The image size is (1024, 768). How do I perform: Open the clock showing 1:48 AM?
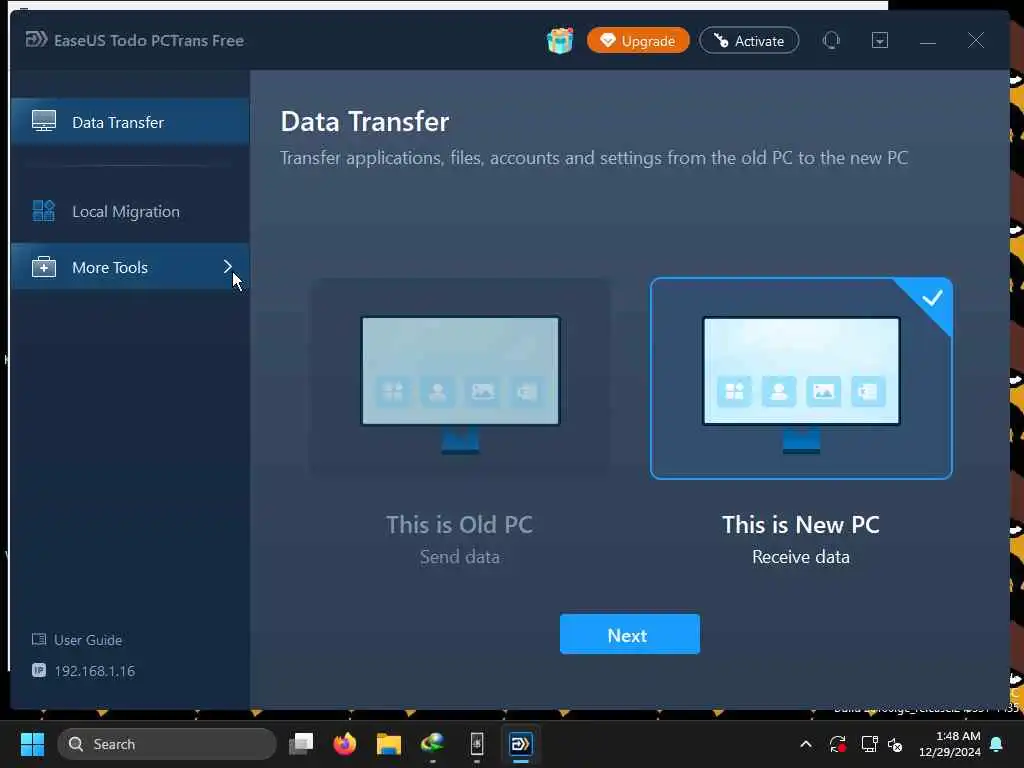(950, 744)
